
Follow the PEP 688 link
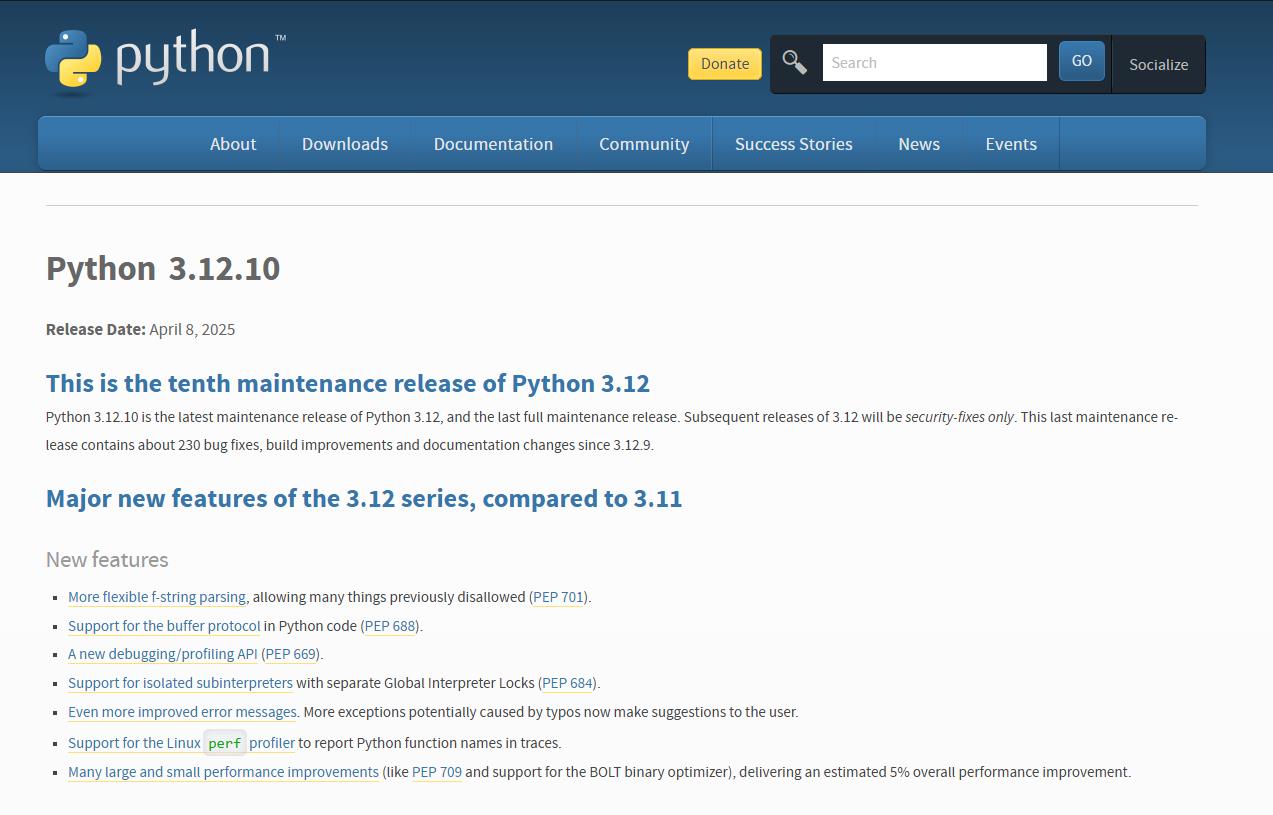click(x=390, y=626)
